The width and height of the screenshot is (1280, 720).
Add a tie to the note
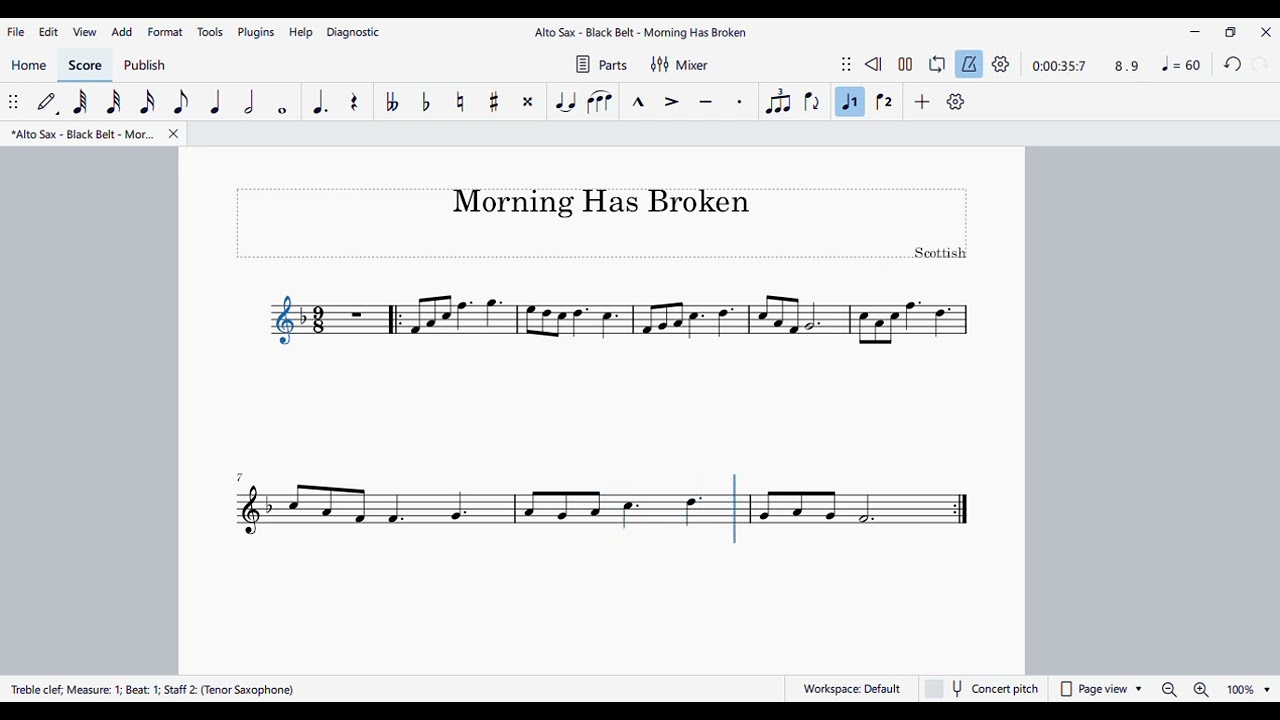coord(565,102)
